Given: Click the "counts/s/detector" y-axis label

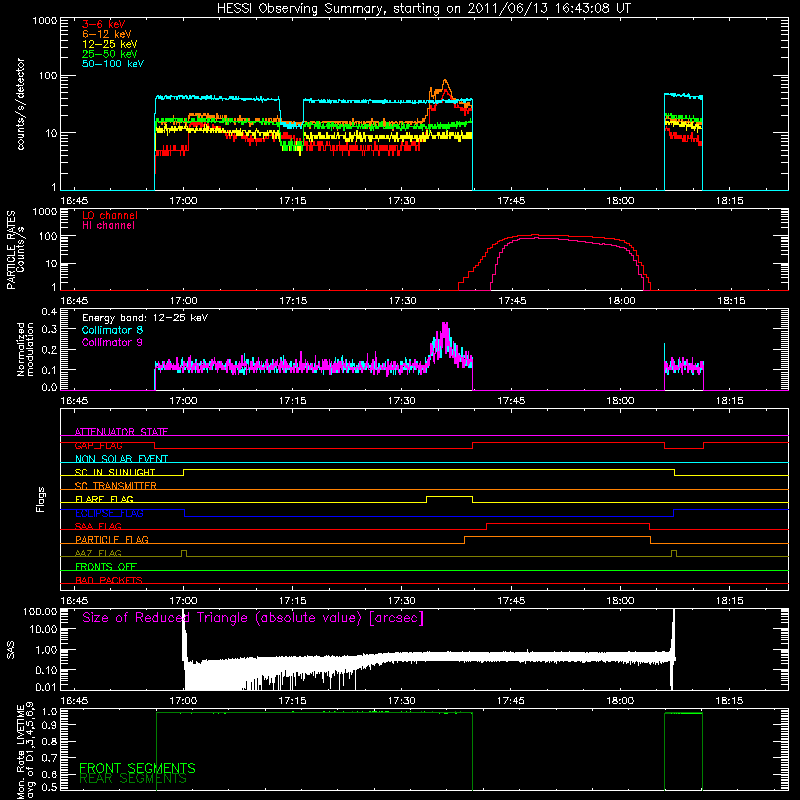Looking at the screenshot, I should (21, 104).
